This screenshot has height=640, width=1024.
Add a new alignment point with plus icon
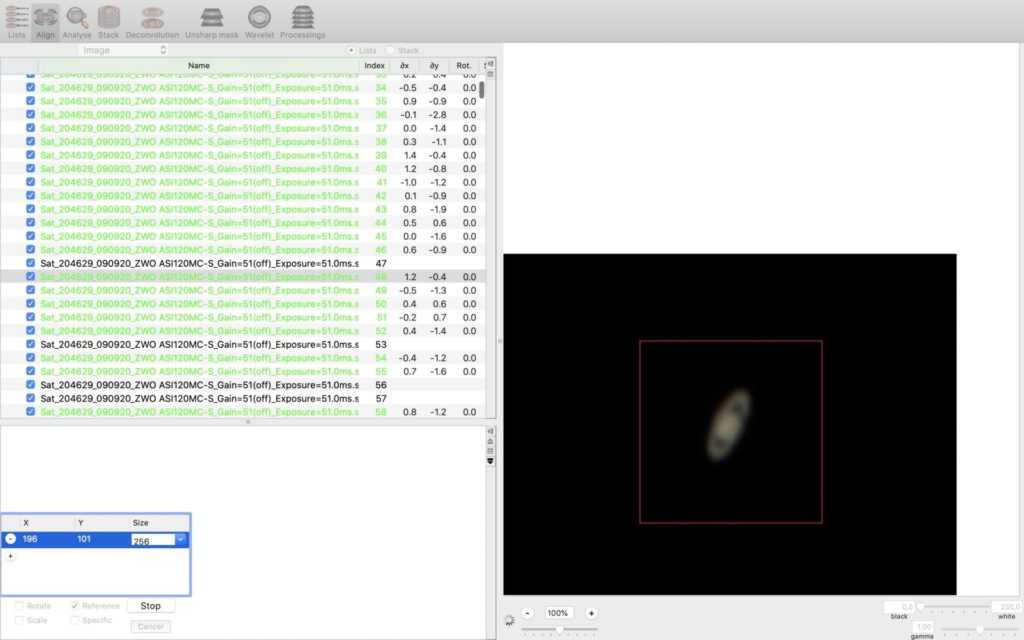coord(10,556)
